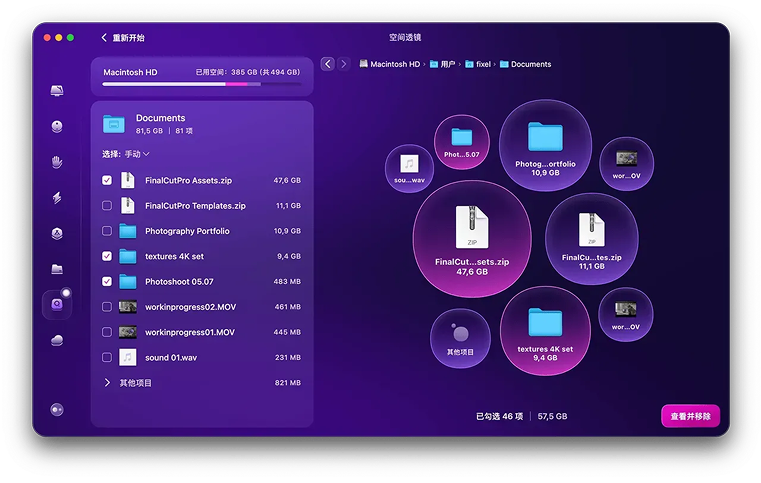
Task: Check workinprogress02.MOV checkbox
Action: tap(107, 307)
